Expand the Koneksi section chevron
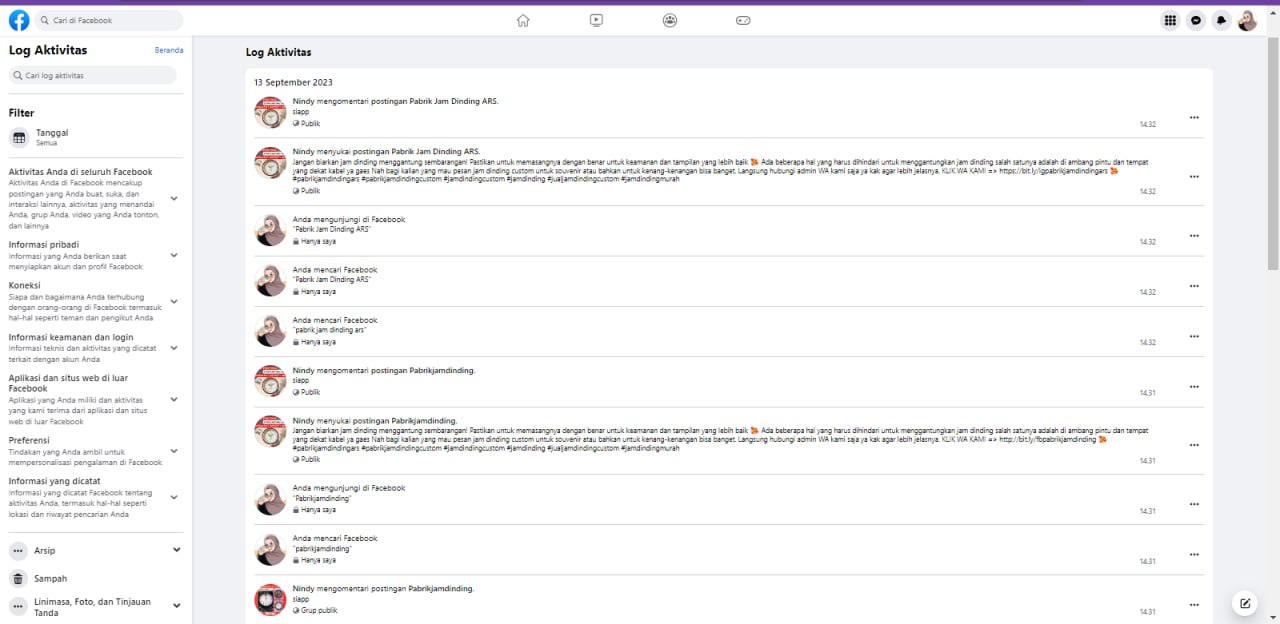This screenshot has width=1280, height=624. [174, 301]
